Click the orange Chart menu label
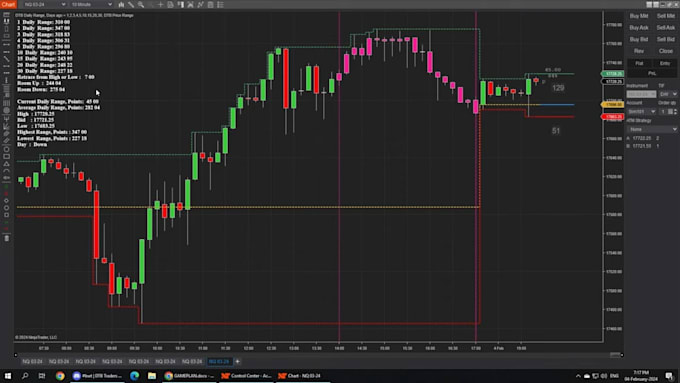 coord(8,4)
